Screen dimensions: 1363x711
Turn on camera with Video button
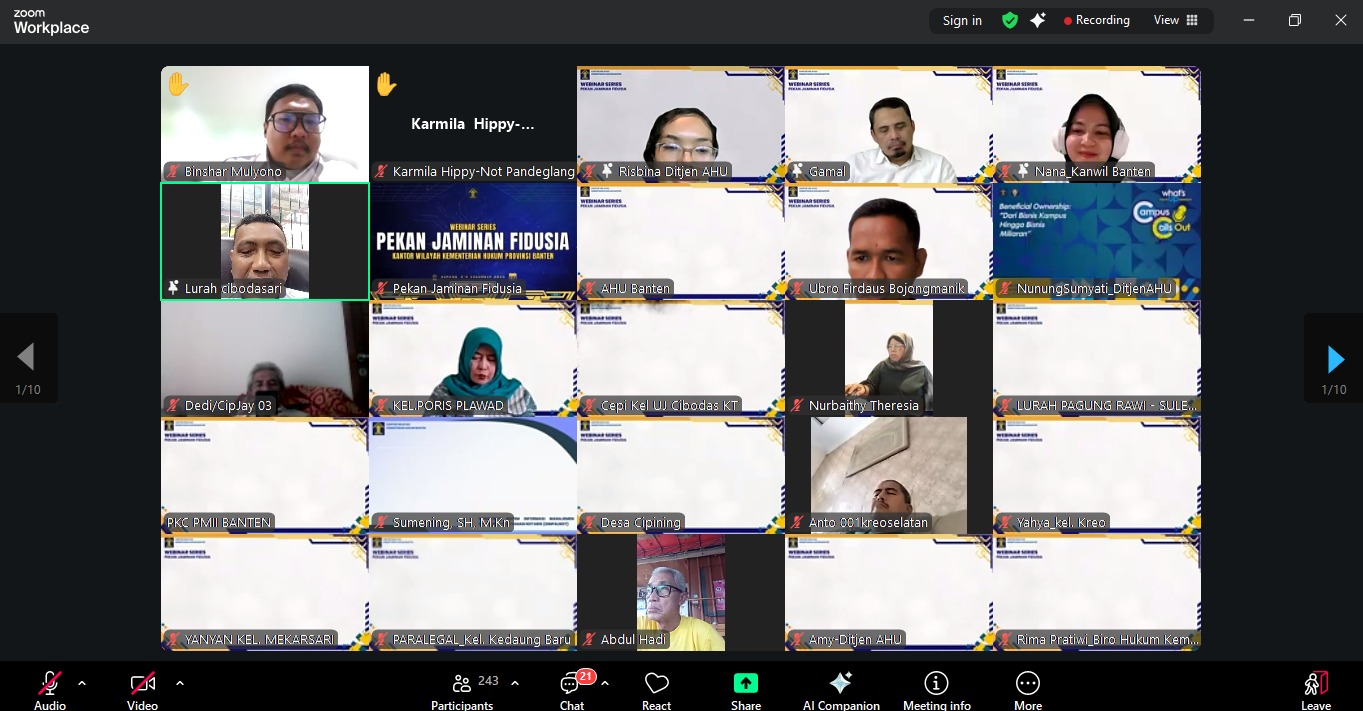click(142, 684)
